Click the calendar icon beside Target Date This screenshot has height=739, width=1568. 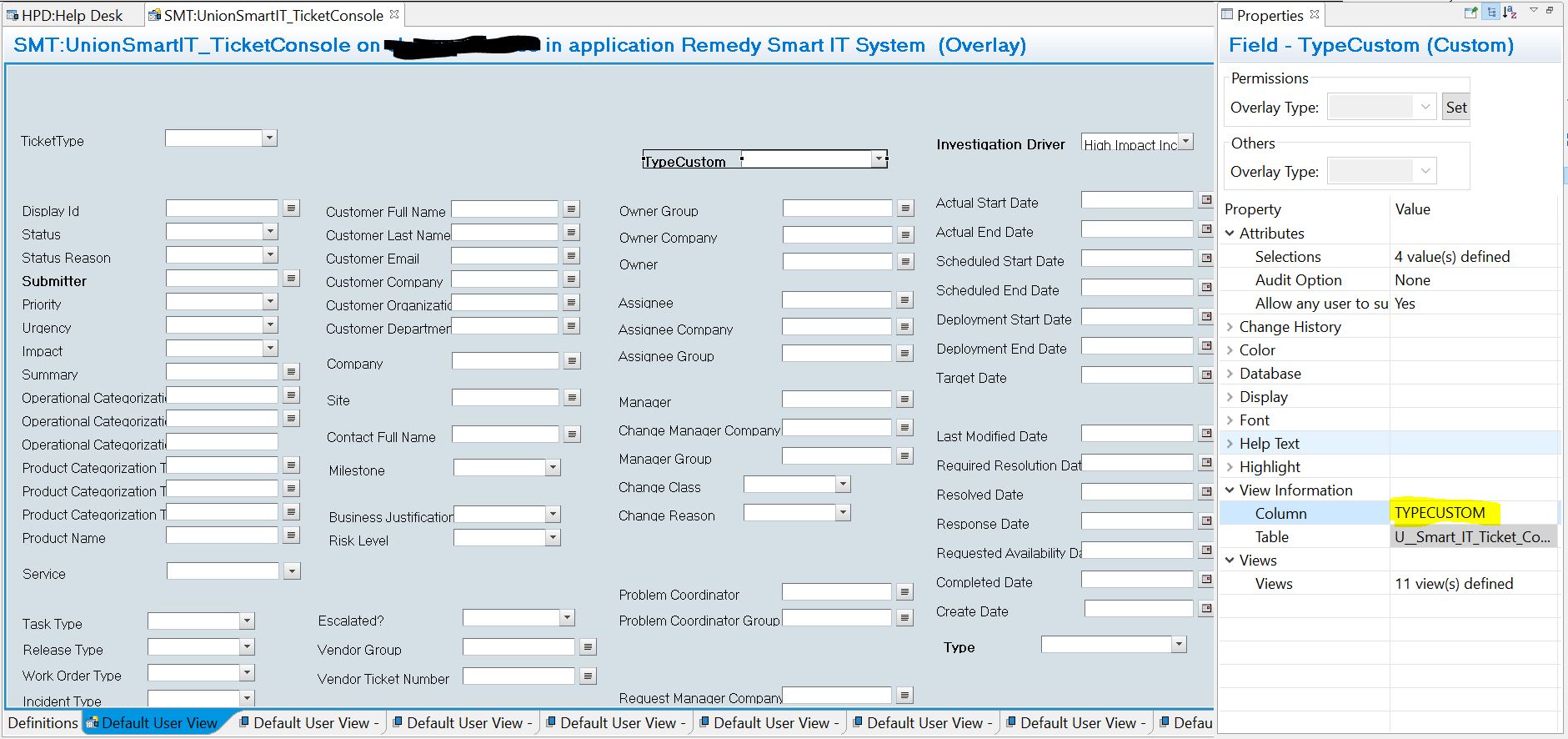coord(1205,375)
